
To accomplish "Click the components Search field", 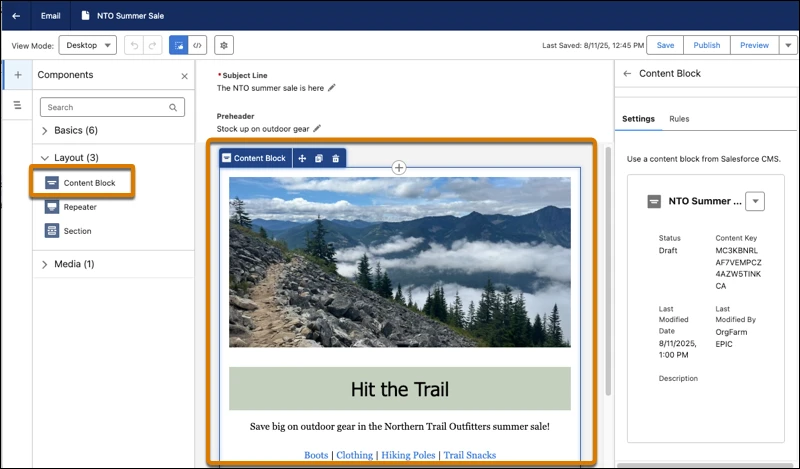I will 106,107.
